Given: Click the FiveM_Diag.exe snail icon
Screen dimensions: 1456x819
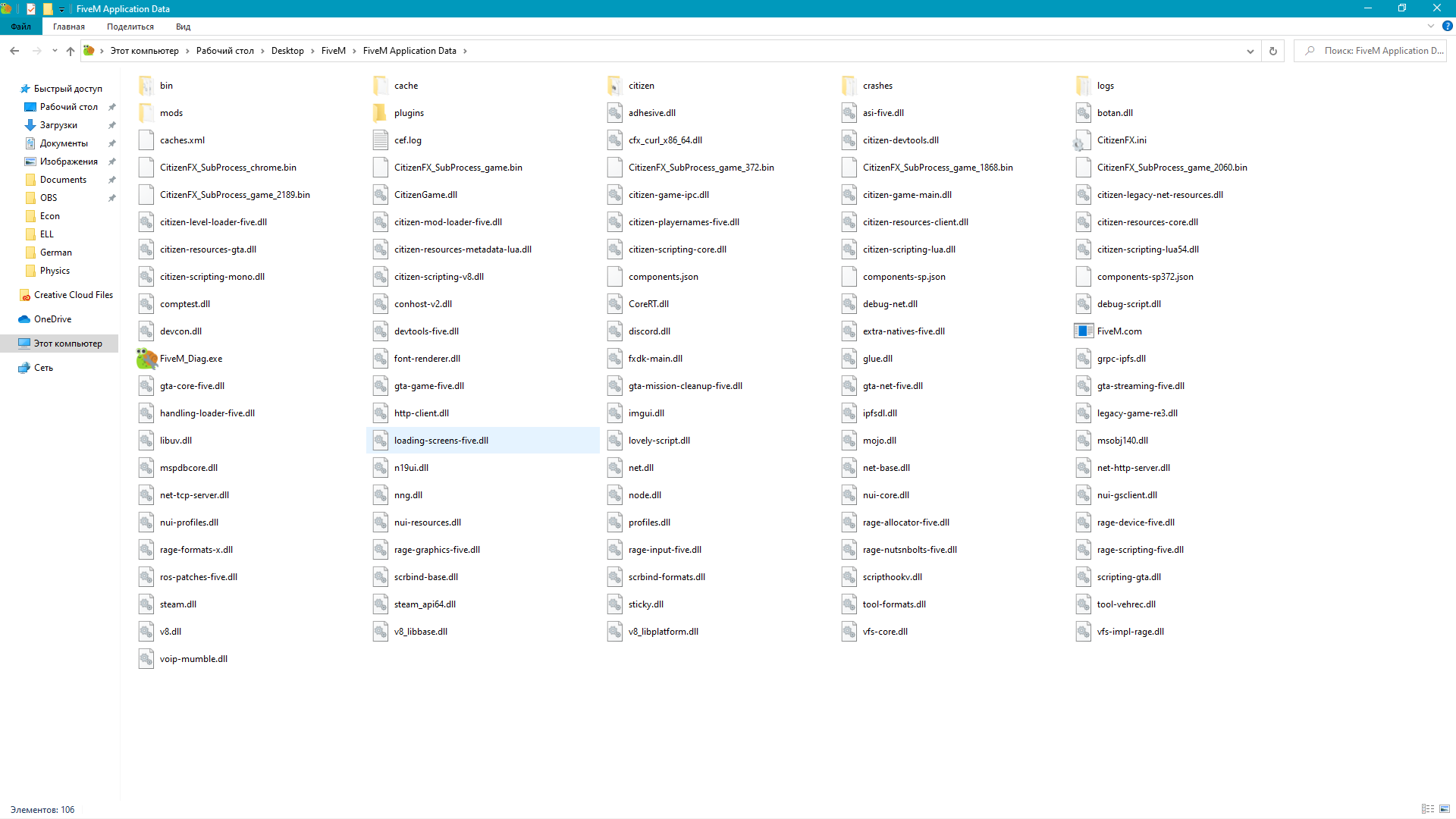Looking at the screenshot, I should point(146,359).
